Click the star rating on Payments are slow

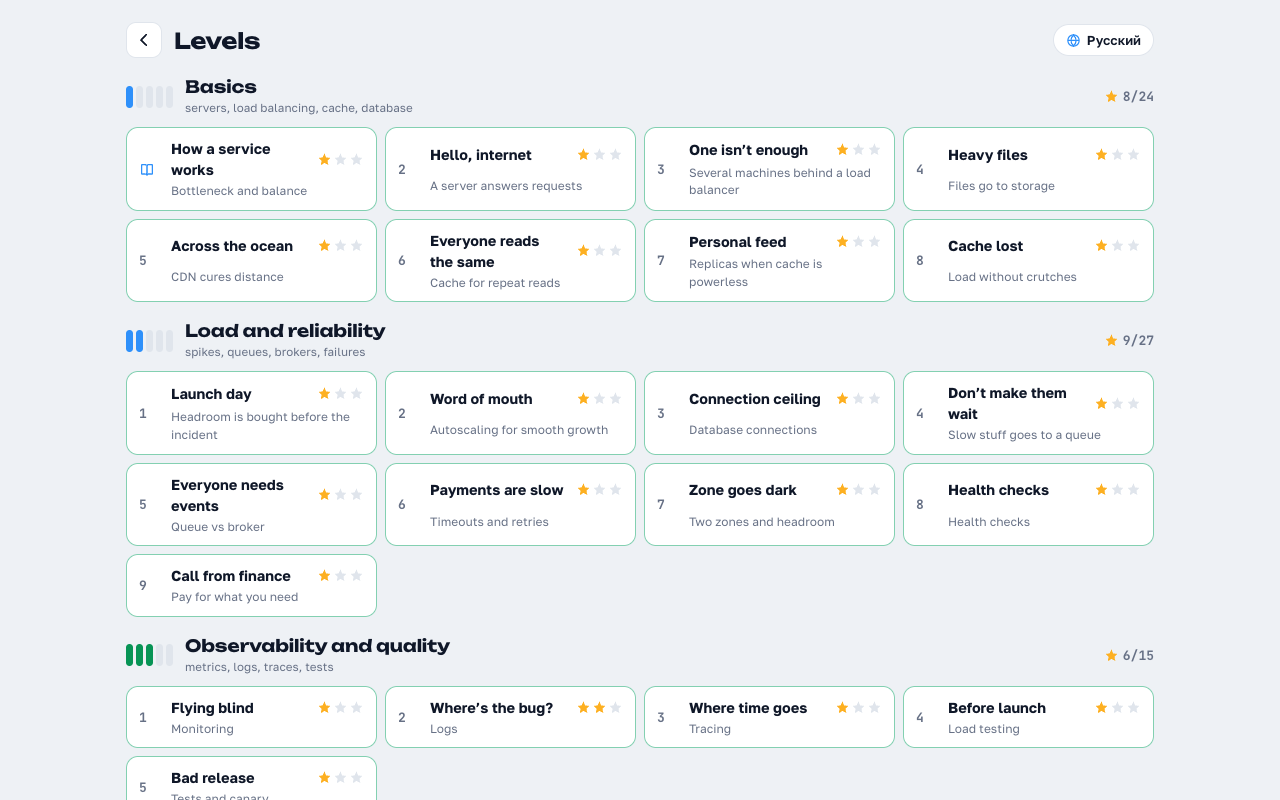(x=599, y=490)
